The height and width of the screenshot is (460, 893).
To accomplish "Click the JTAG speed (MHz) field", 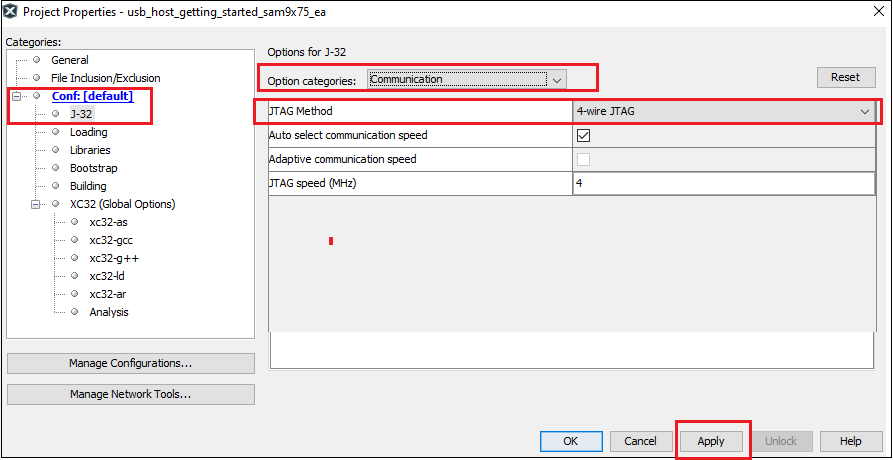I will point(724,184).
